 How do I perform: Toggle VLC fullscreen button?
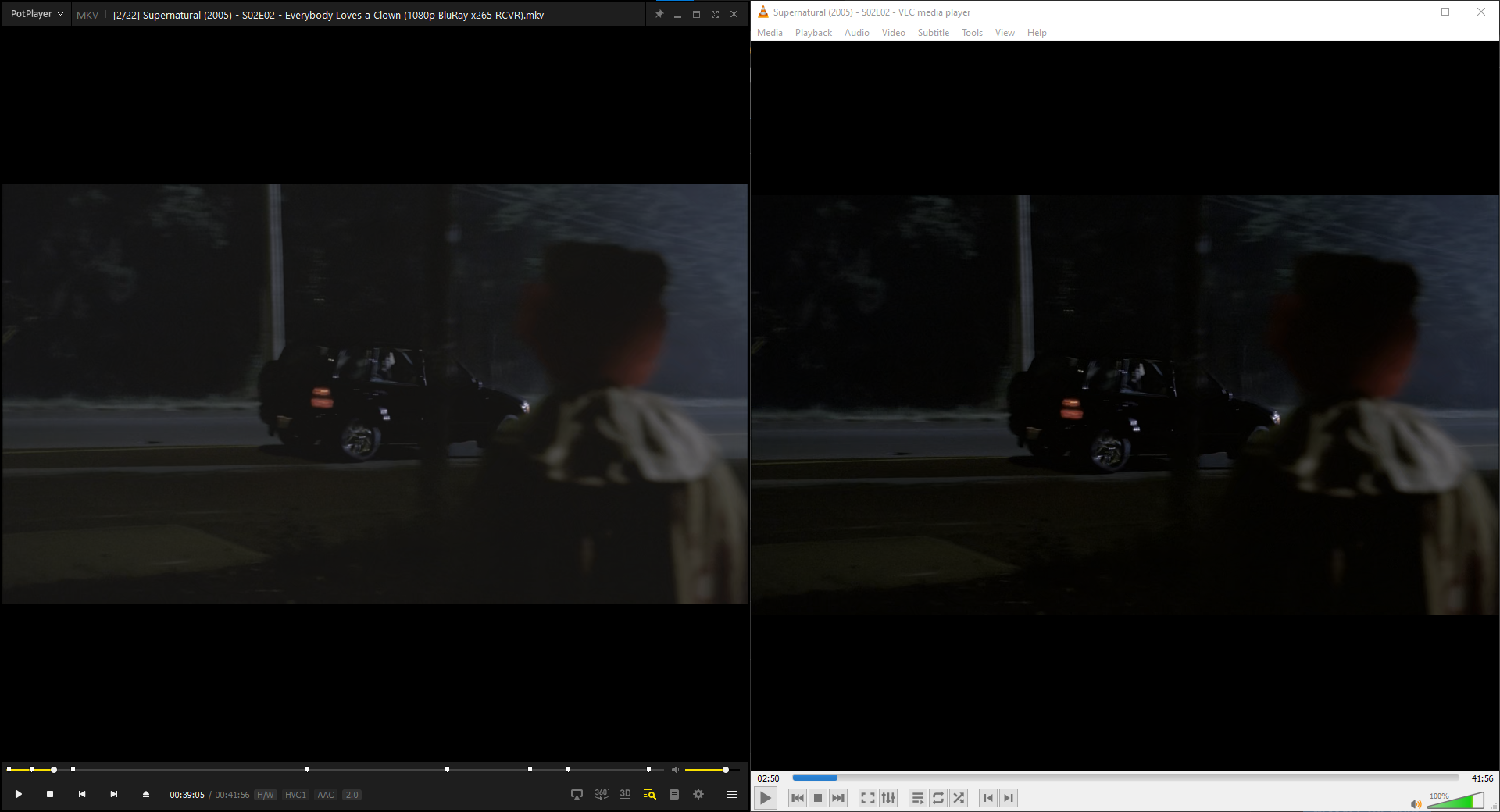point(868,798)
